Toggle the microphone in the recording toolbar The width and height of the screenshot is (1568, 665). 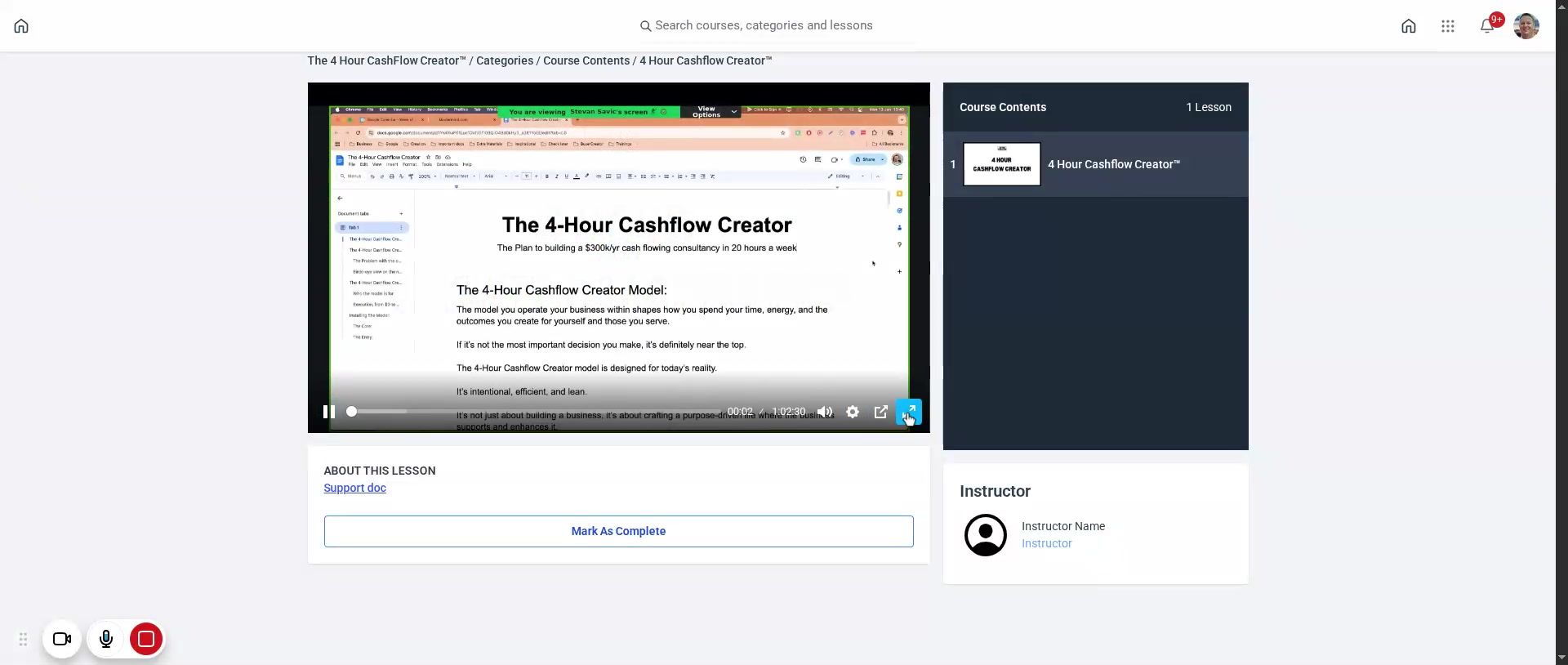tap(106, 639)
